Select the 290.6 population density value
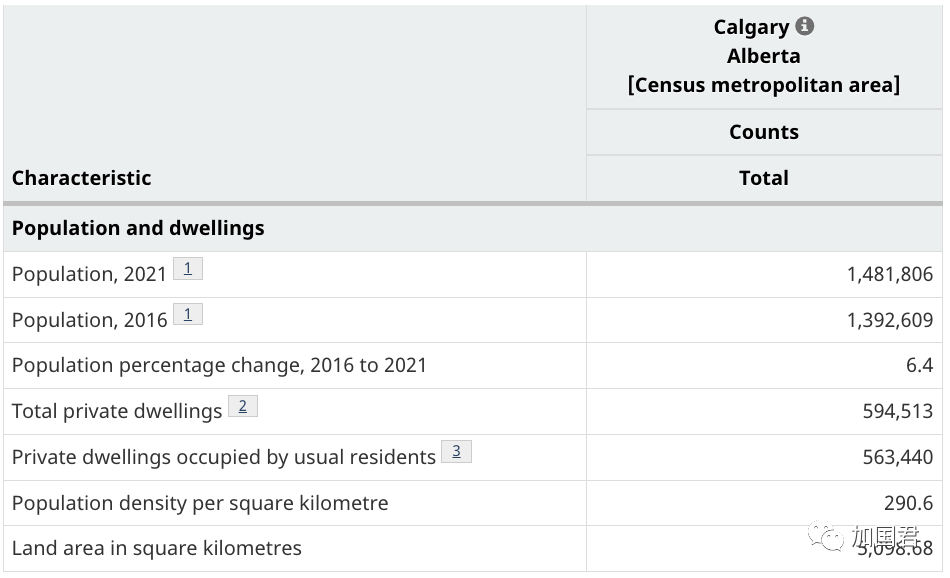 [908, 503]
